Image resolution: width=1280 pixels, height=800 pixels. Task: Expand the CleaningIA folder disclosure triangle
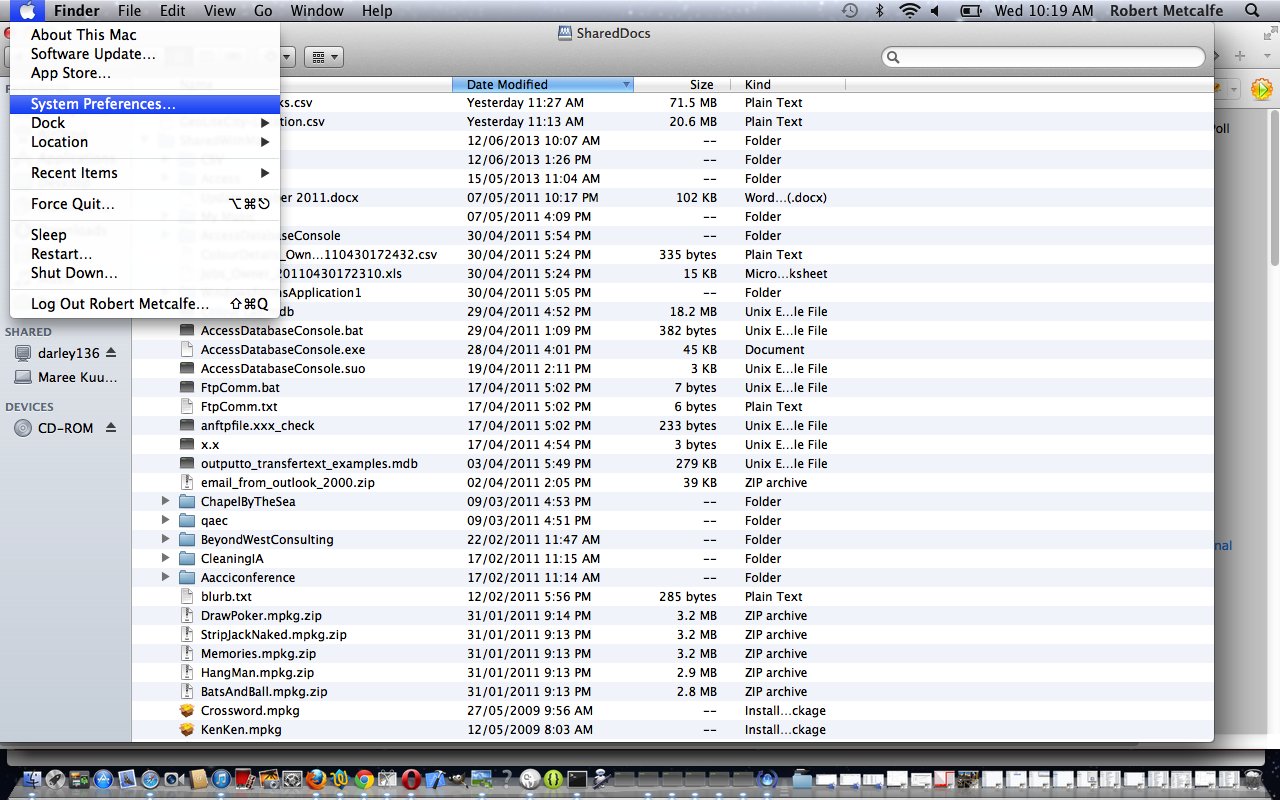[166, 558]
